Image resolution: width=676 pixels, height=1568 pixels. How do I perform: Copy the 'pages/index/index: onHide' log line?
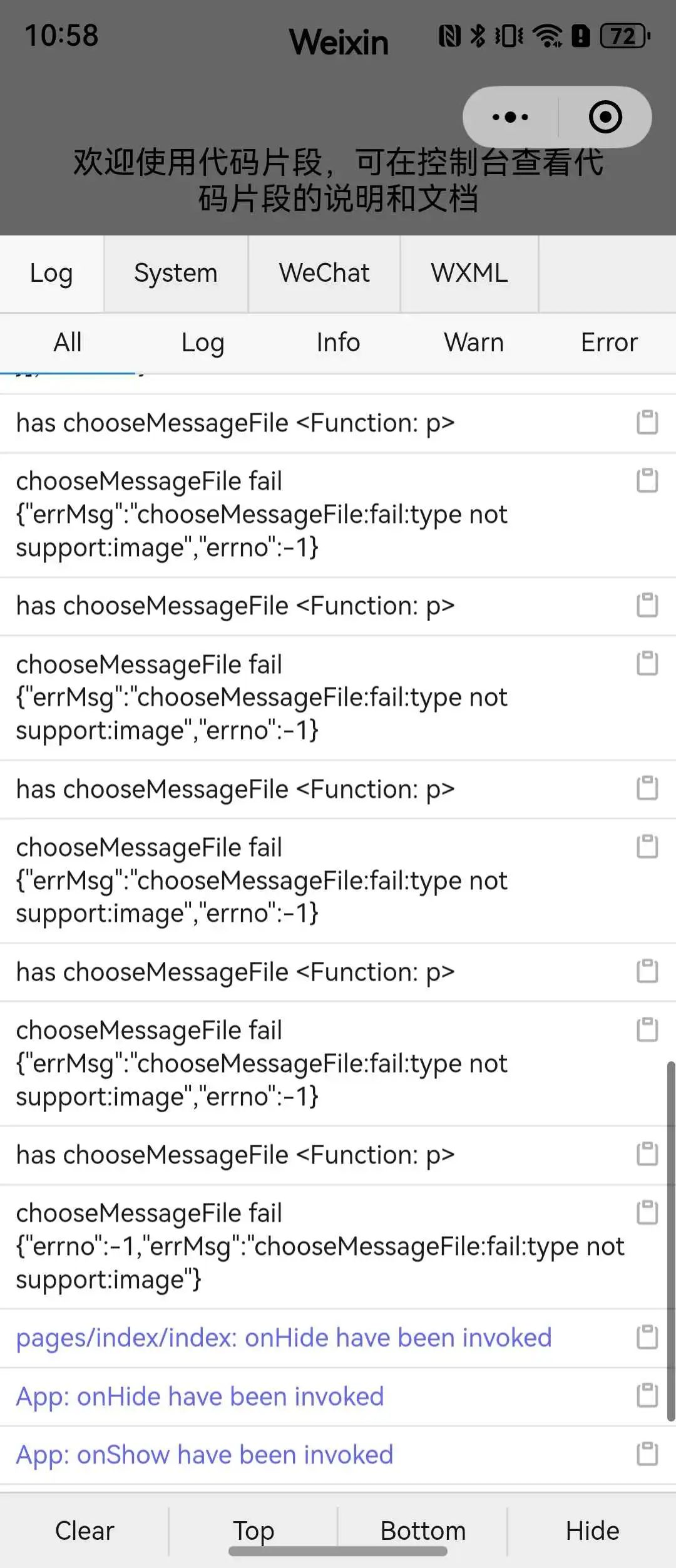[647, 1338]
